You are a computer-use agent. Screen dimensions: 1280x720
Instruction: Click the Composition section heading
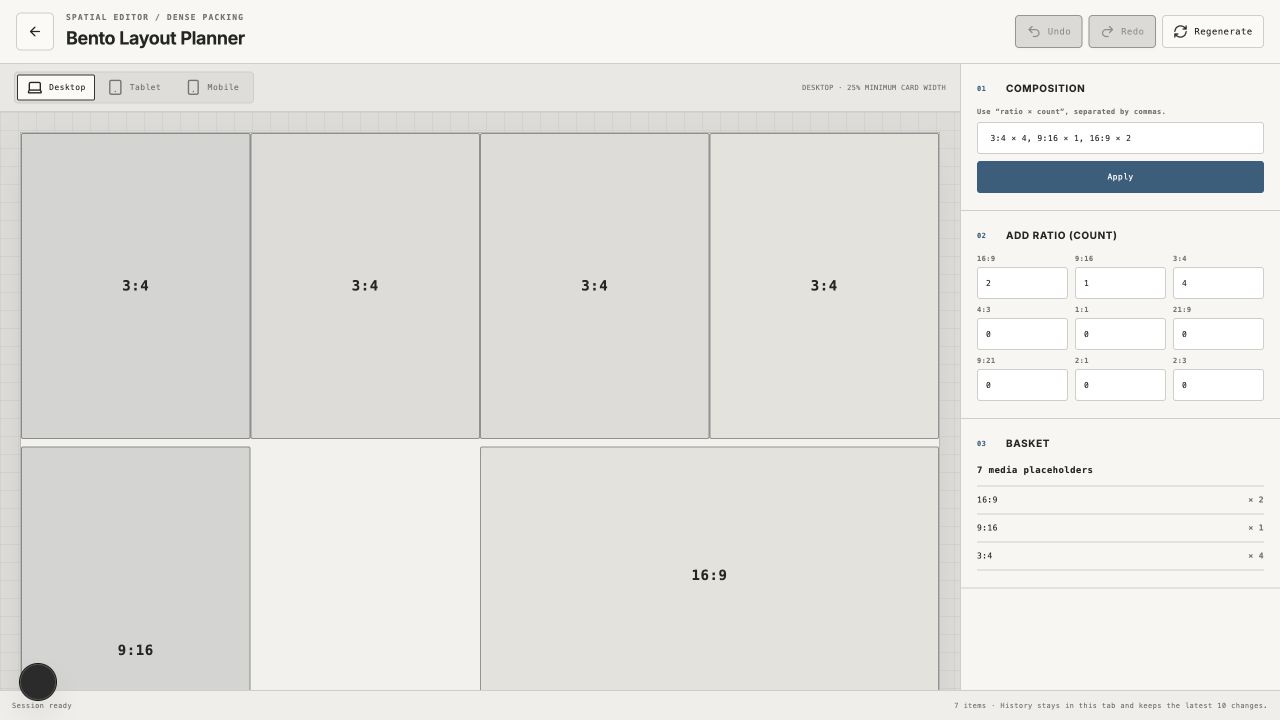click(1045, 89)
